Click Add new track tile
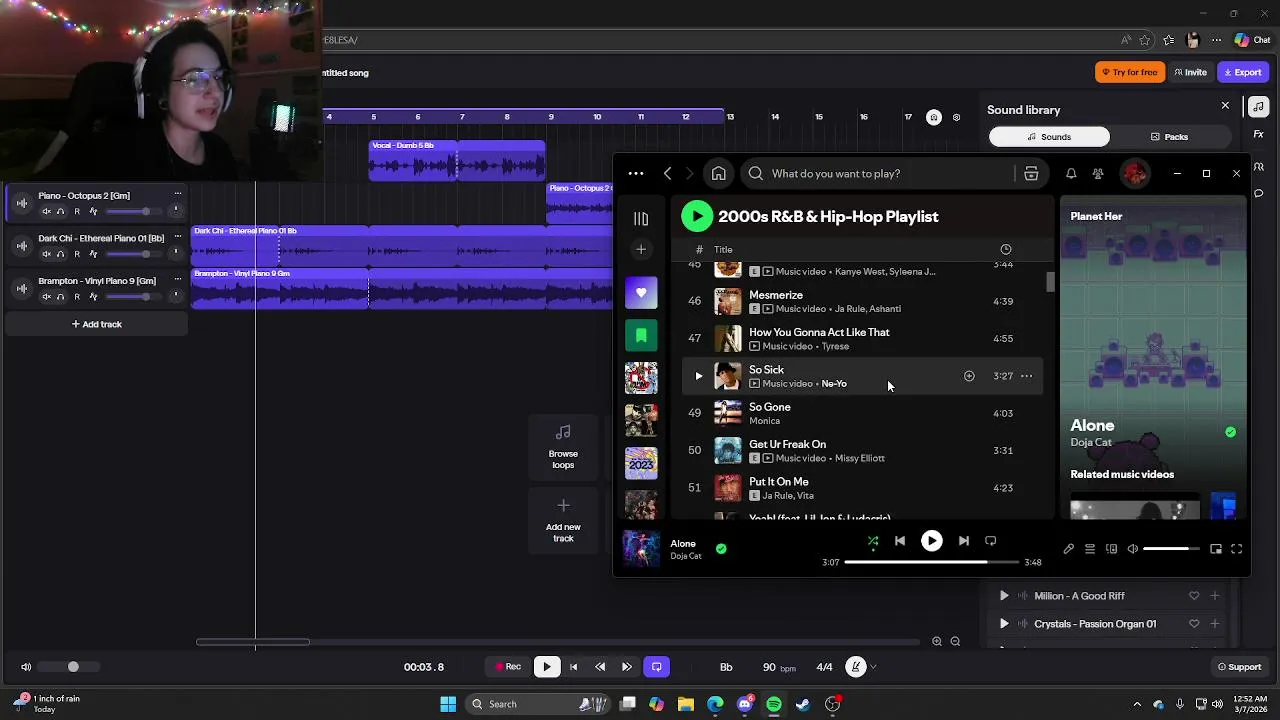This screenshot has width=1280, height=720. (563, 520)
